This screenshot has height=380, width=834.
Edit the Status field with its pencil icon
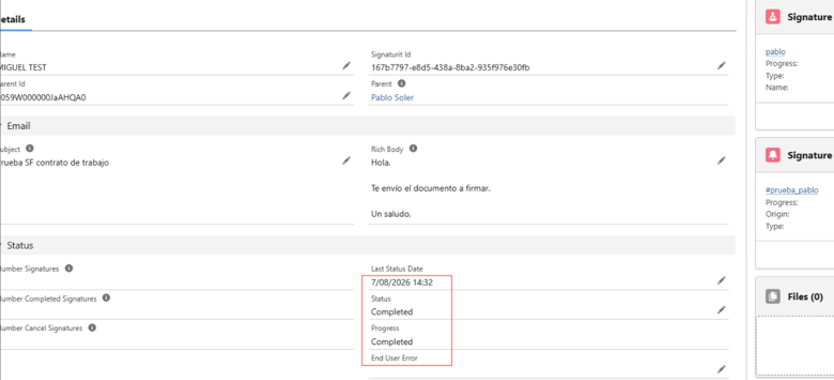click(x=721, y=310)
